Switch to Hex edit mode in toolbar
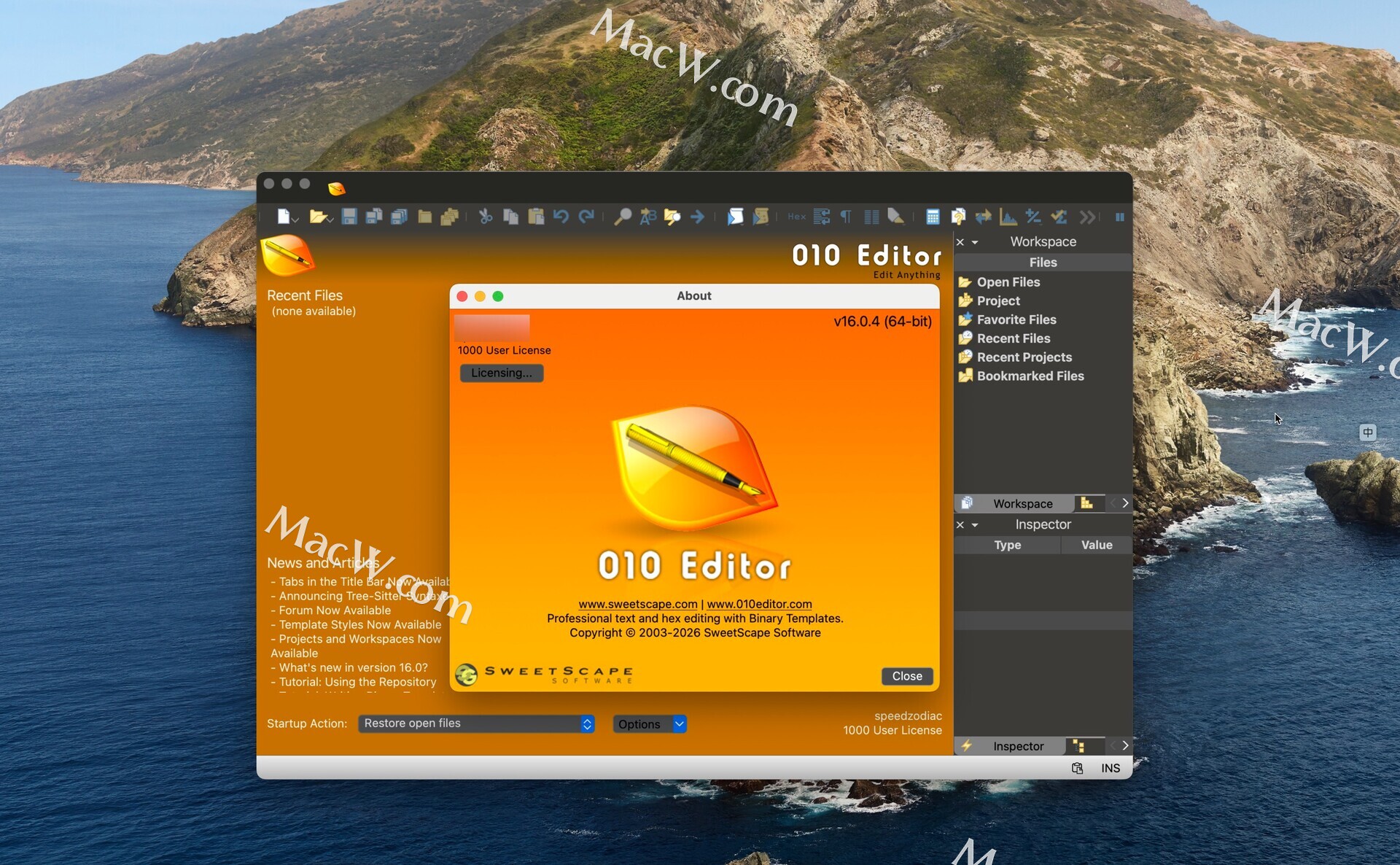Viewport: 1400px width, 865px height. pyautogui.click(x=797, y=217)
